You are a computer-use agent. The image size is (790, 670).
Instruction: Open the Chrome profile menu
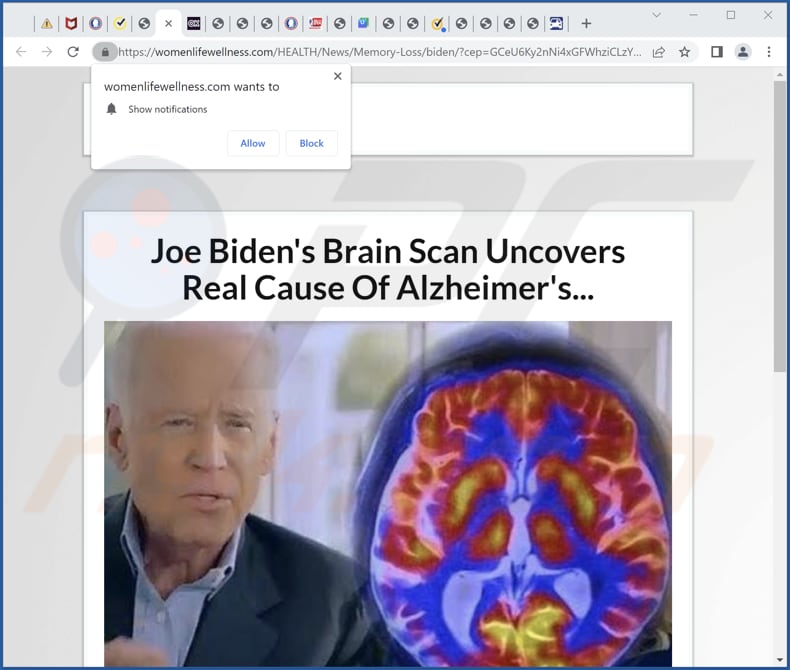[x=743, y=51]
